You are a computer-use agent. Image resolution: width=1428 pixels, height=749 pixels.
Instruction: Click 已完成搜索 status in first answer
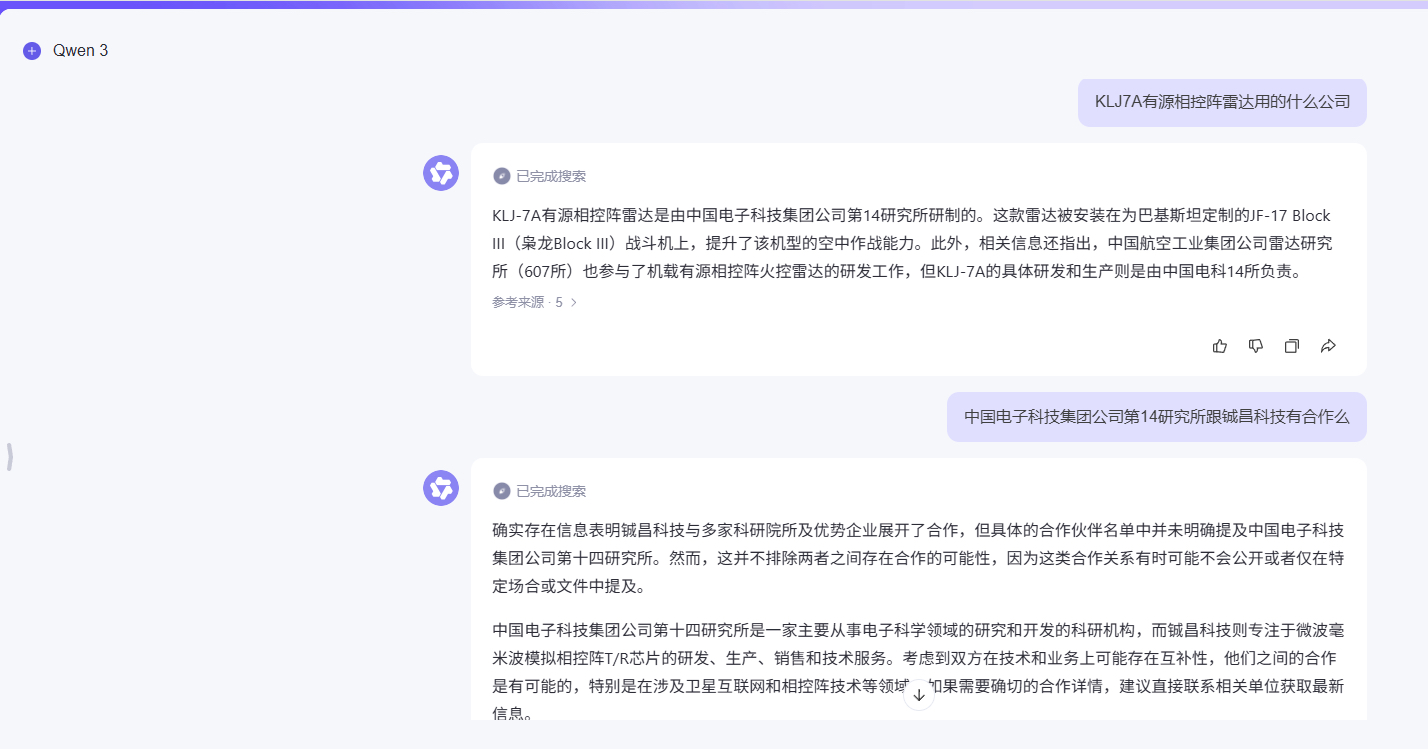pos(540,176)
